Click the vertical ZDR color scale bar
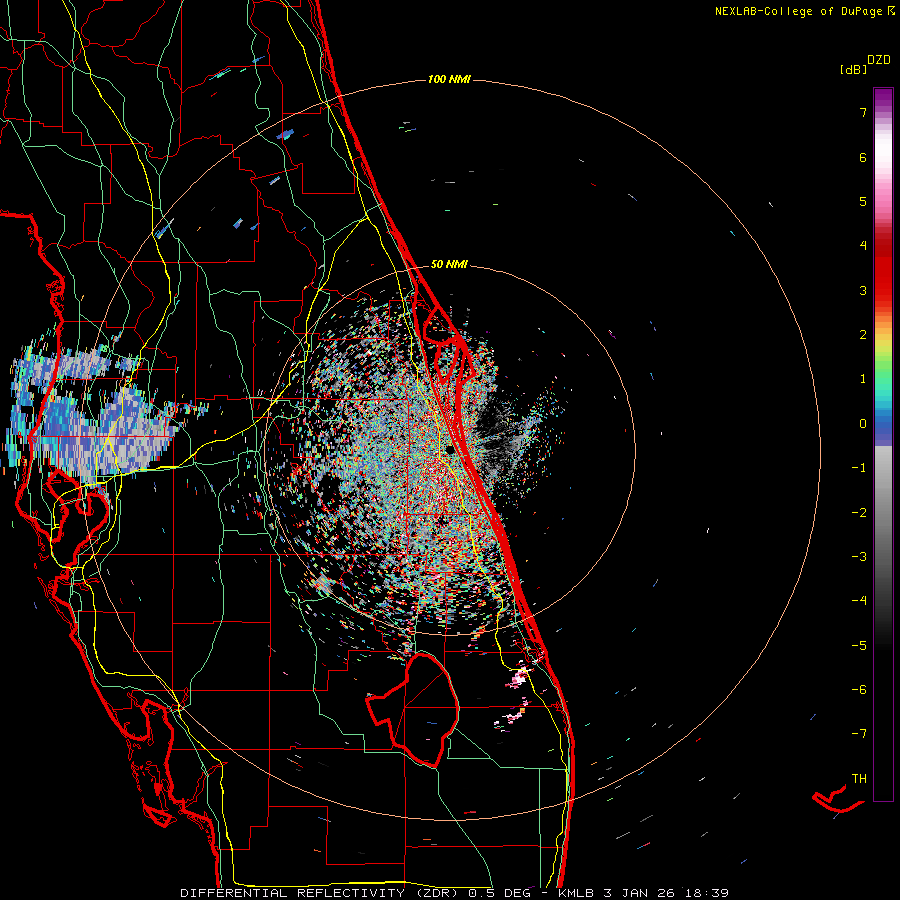 coord(883,444)
